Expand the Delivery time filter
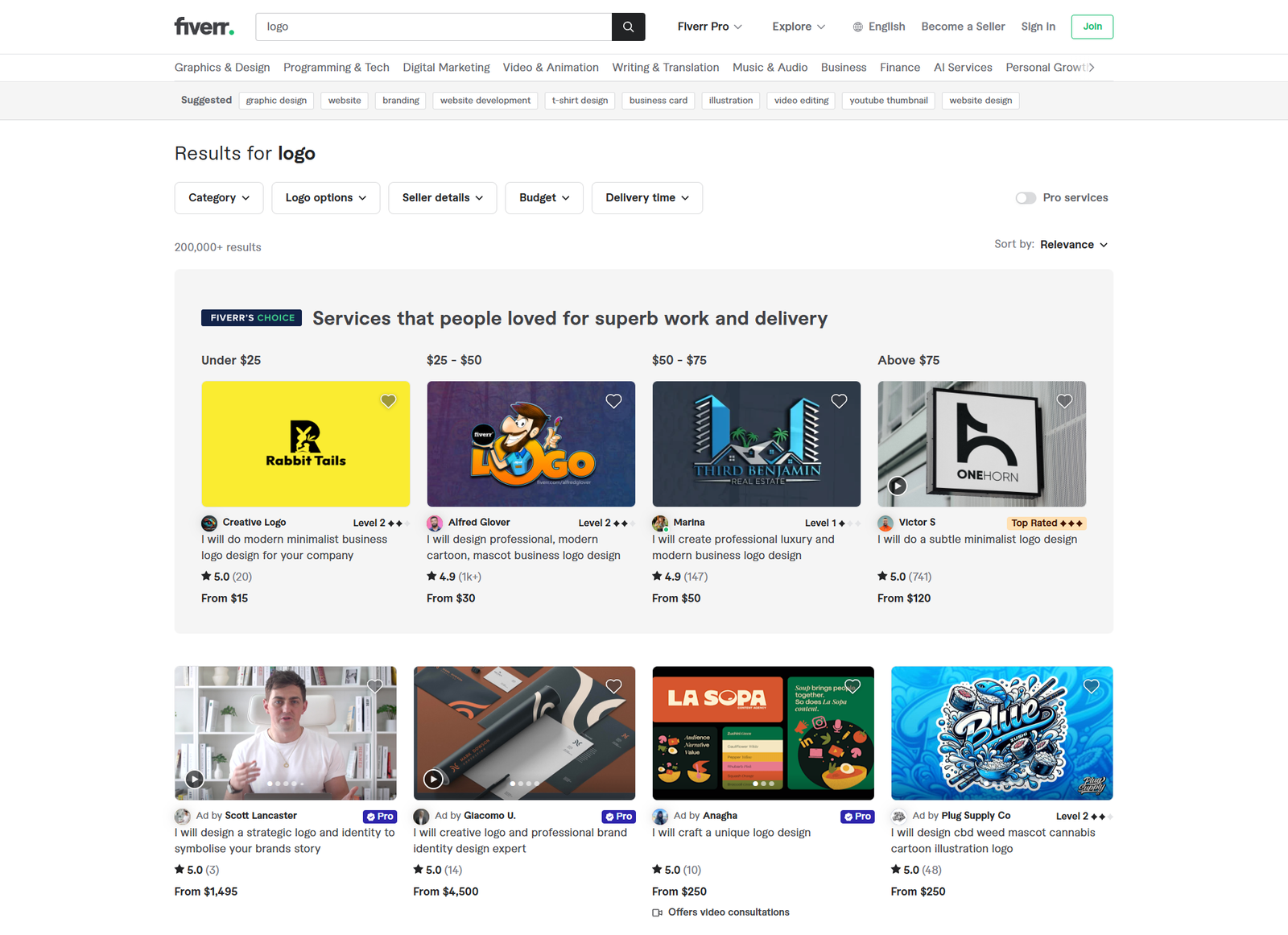Image resolution: width=1288 pixels, height=935 pixels. pyautogui.click(x=646, y=198)
